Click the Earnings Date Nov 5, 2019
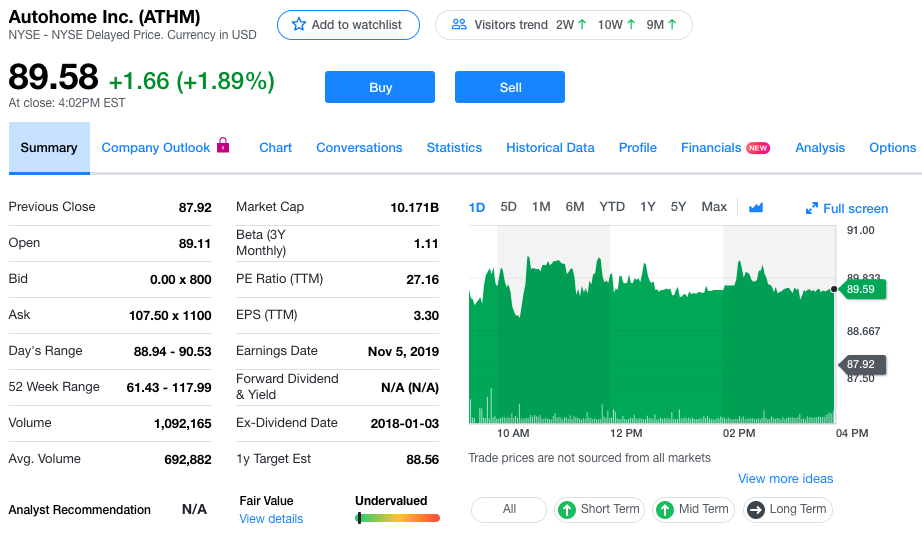This screenshot has height=533, width=922. (403, 352)
